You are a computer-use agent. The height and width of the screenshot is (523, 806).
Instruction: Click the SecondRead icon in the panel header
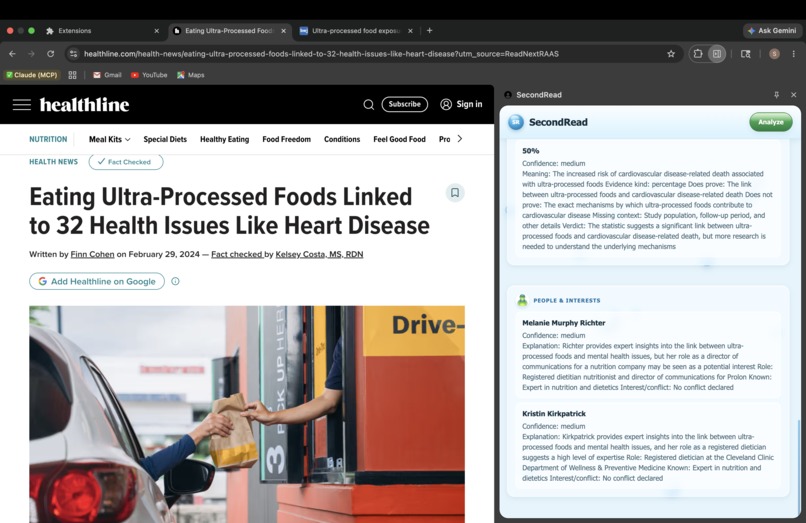508,95
